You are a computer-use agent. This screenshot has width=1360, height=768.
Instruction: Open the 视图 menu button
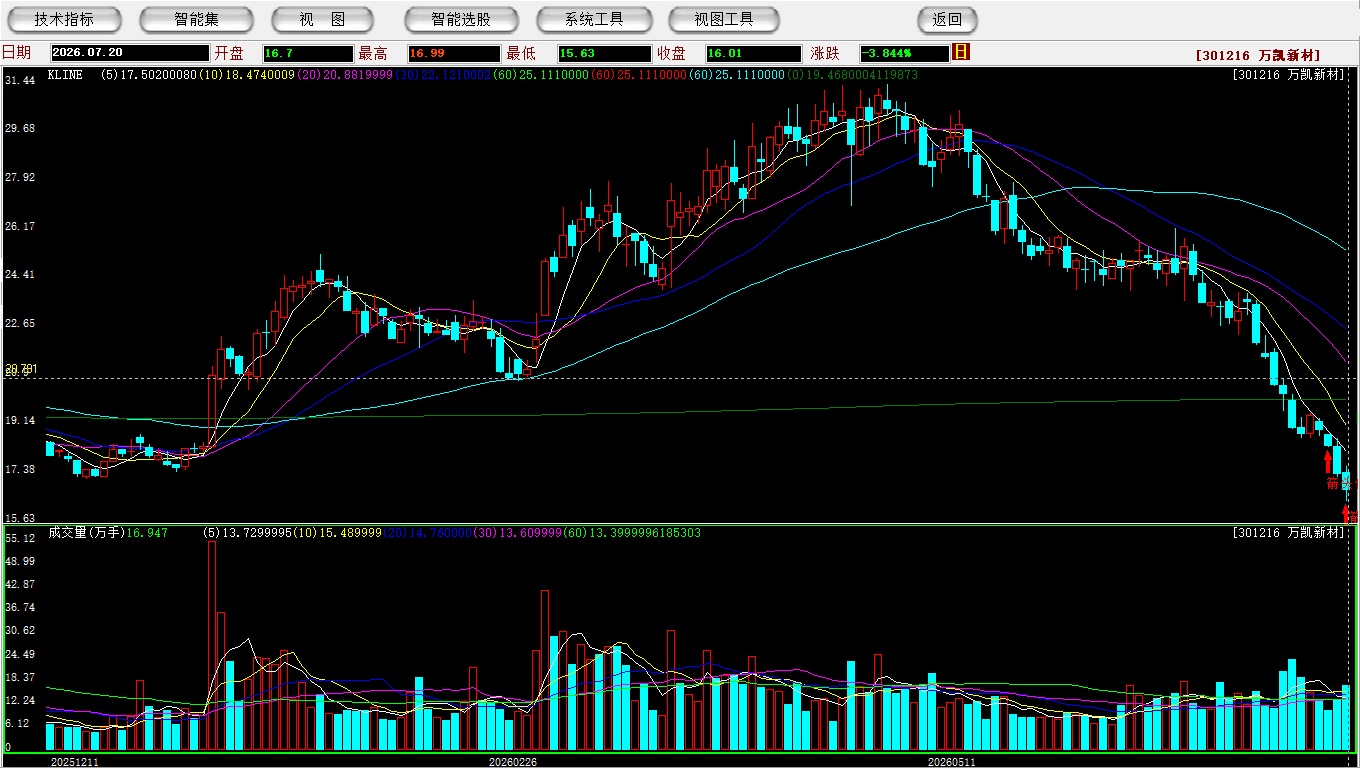click(322, 19)
